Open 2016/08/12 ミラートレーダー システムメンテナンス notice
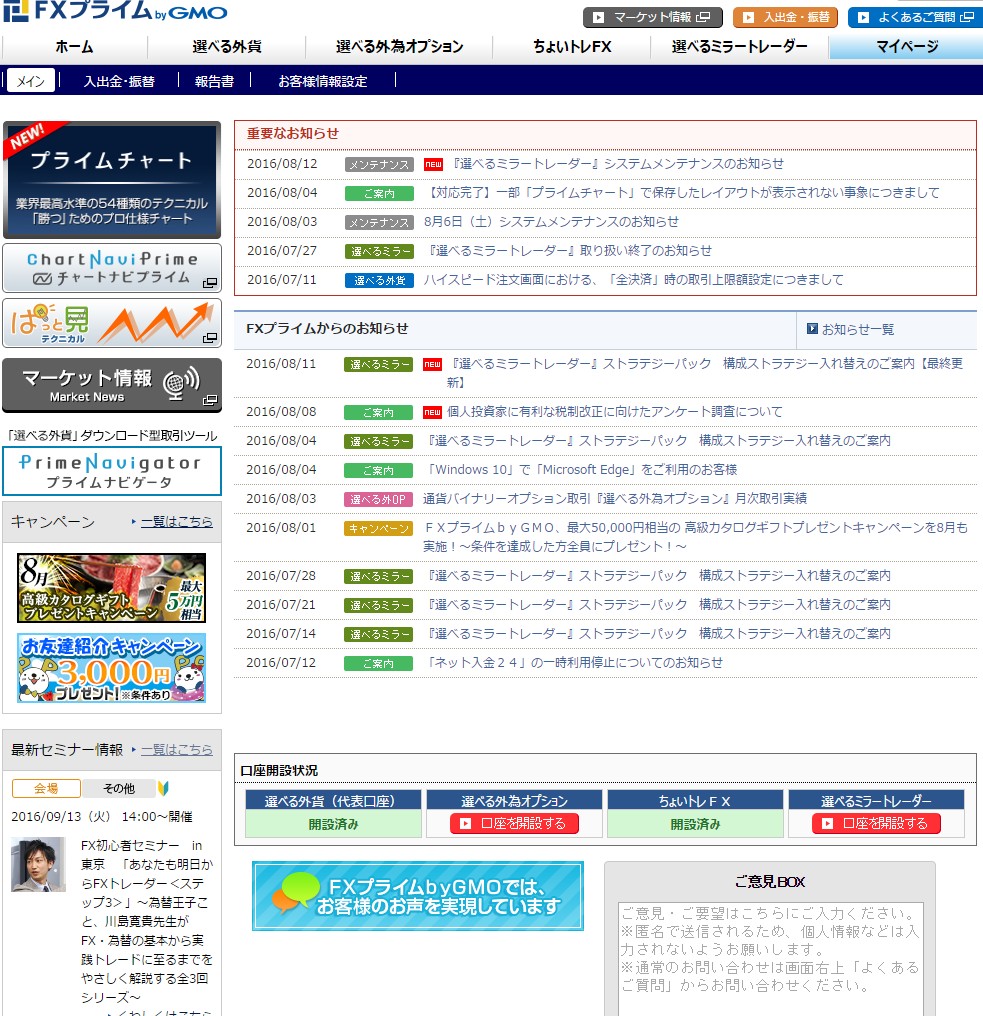 618,164
